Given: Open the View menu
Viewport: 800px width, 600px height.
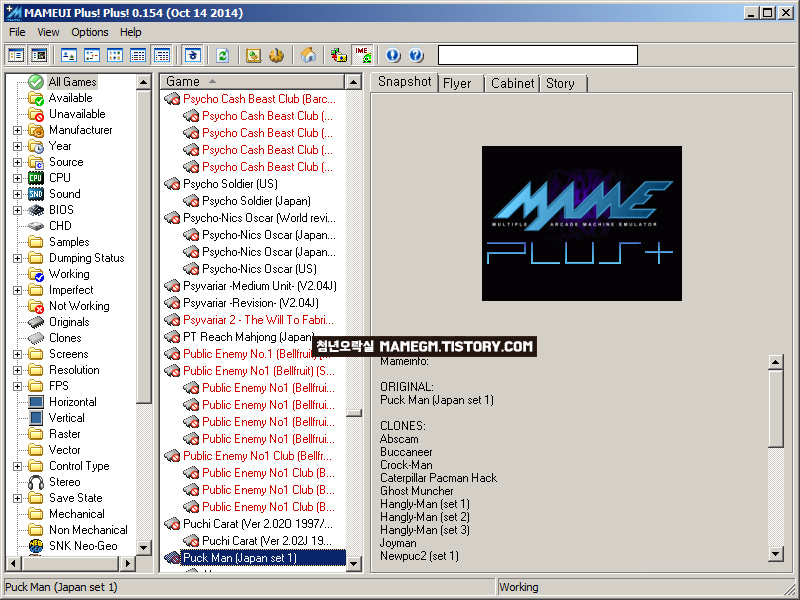Looking at the screenshot, I should 48,32.
